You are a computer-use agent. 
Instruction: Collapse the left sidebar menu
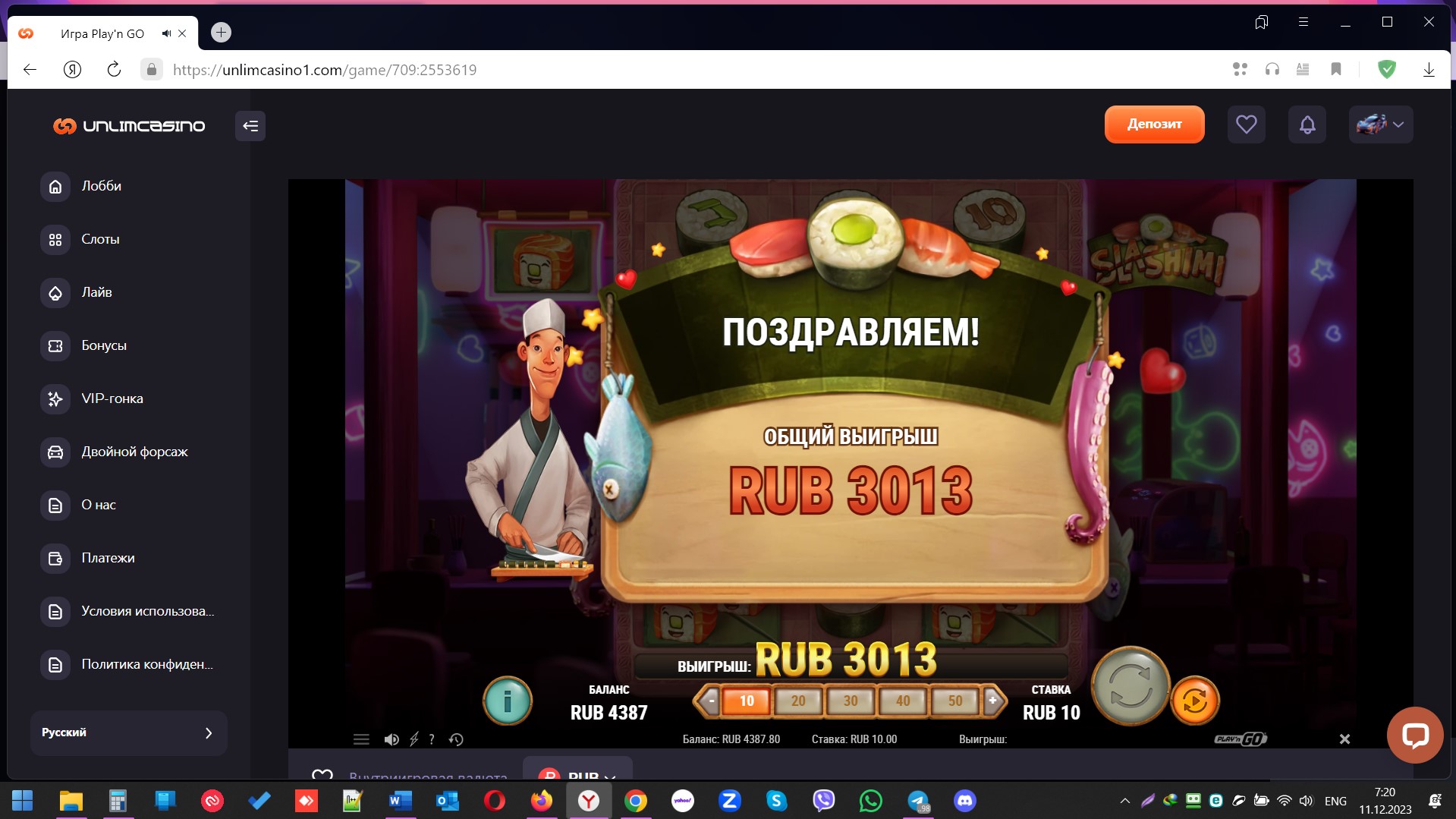tap(250, 126)
